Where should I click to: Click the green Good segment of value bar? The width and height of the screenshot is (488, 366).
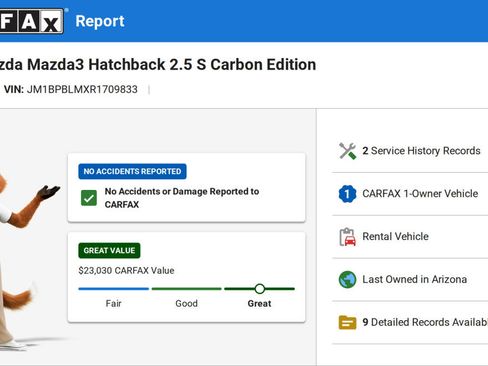click(x=187, y=289)
